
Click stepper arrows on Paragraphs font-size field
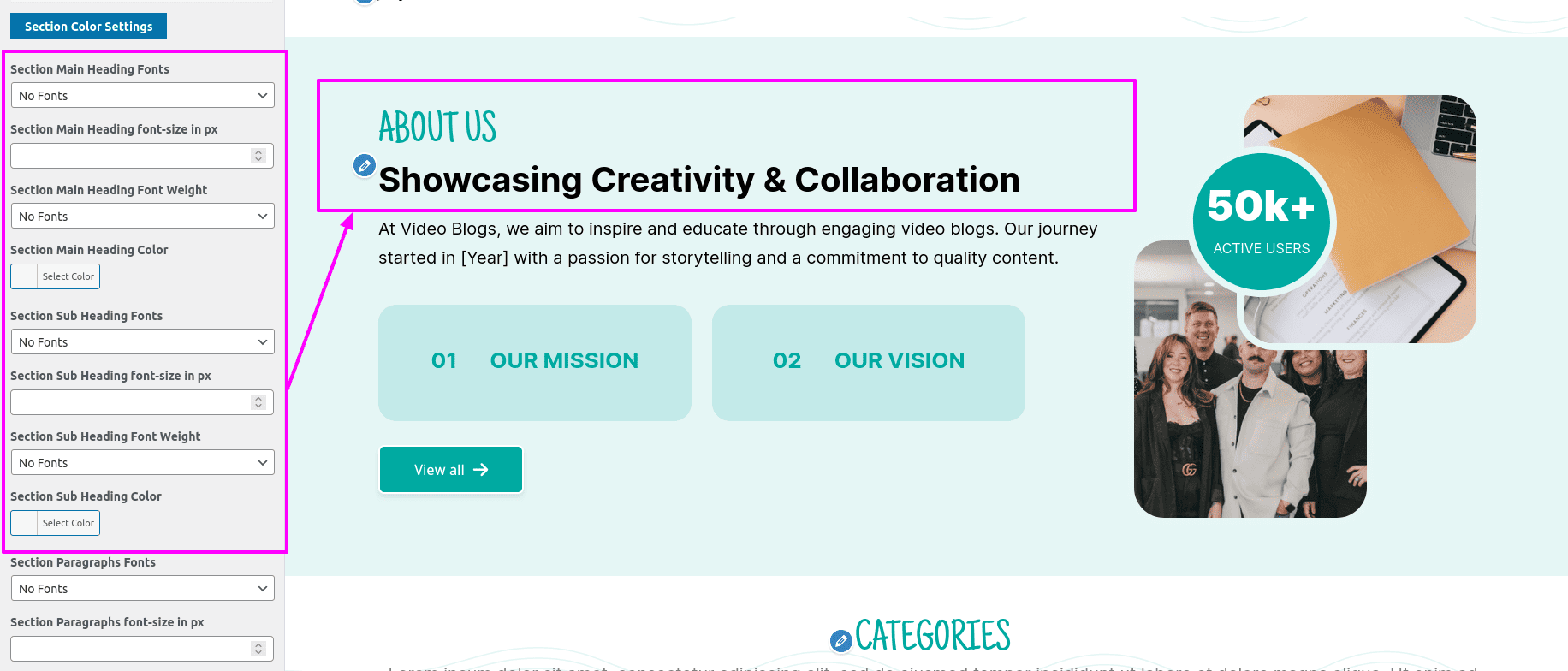point(258,649)
